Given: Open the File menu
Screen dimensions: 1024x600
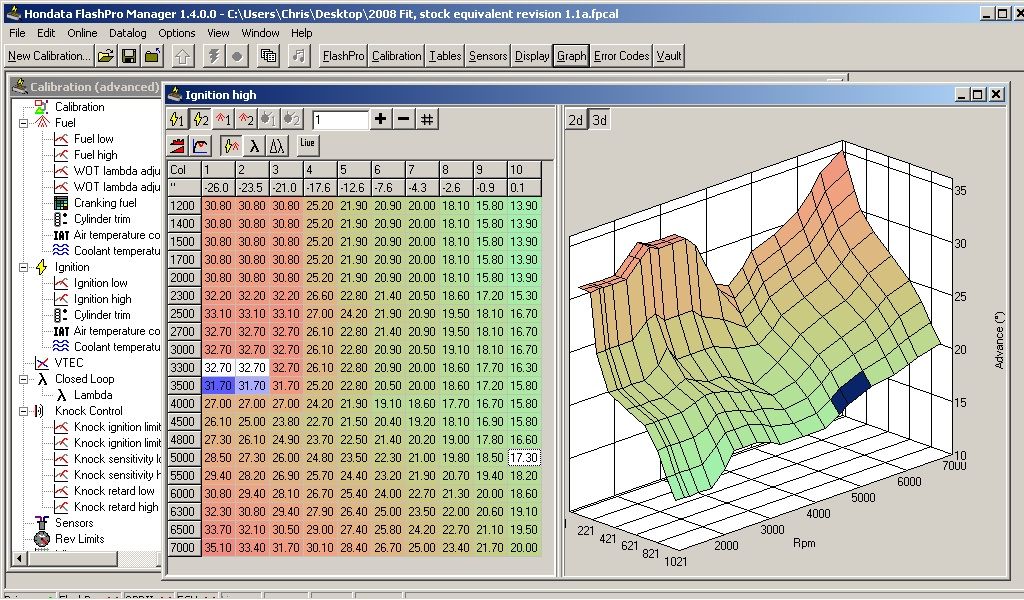Looking at the screenshot, I should click(17, 33).
